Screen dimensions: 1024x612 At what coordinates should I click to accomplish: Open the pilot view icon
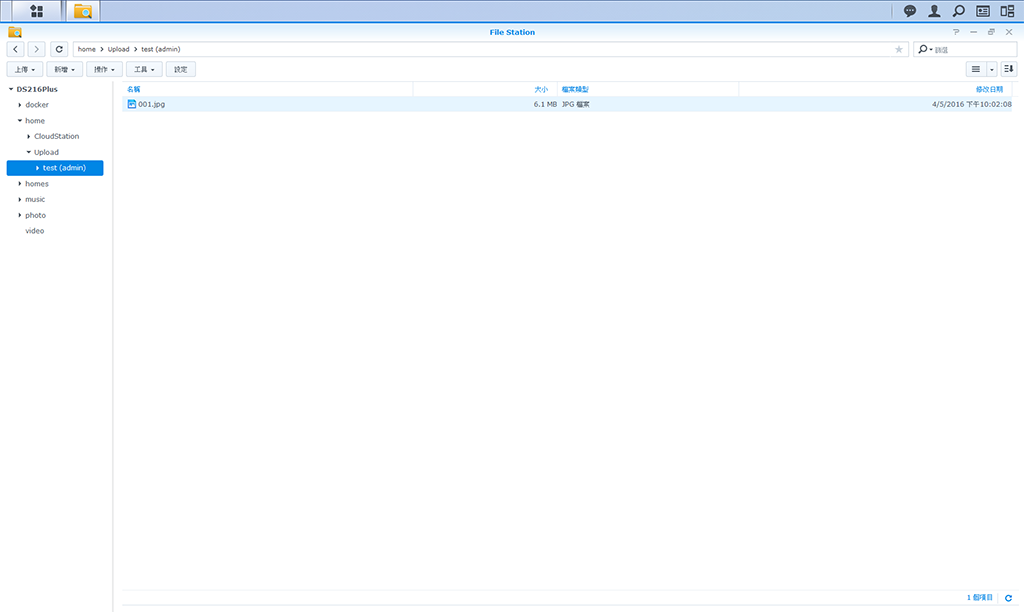1007,11
